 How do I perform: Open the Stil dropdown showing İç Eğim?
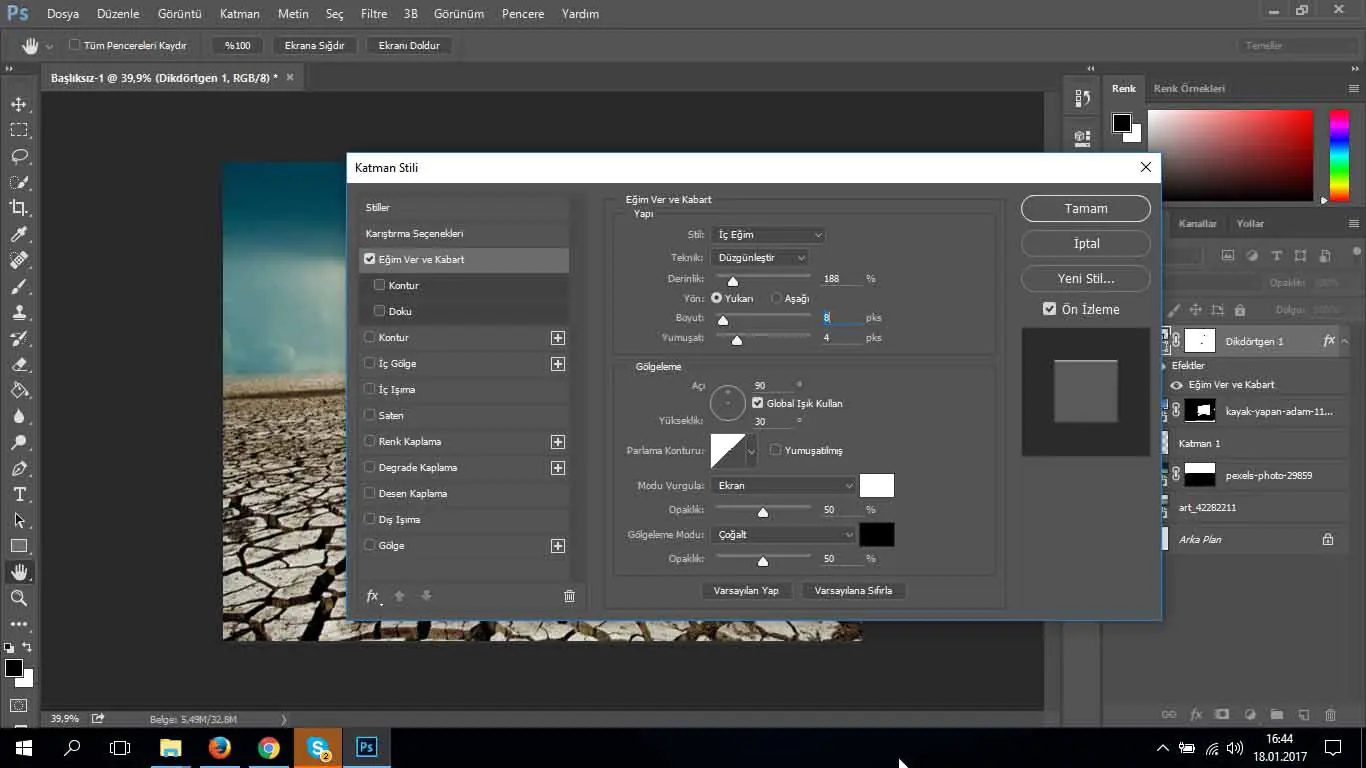(768, 235)
